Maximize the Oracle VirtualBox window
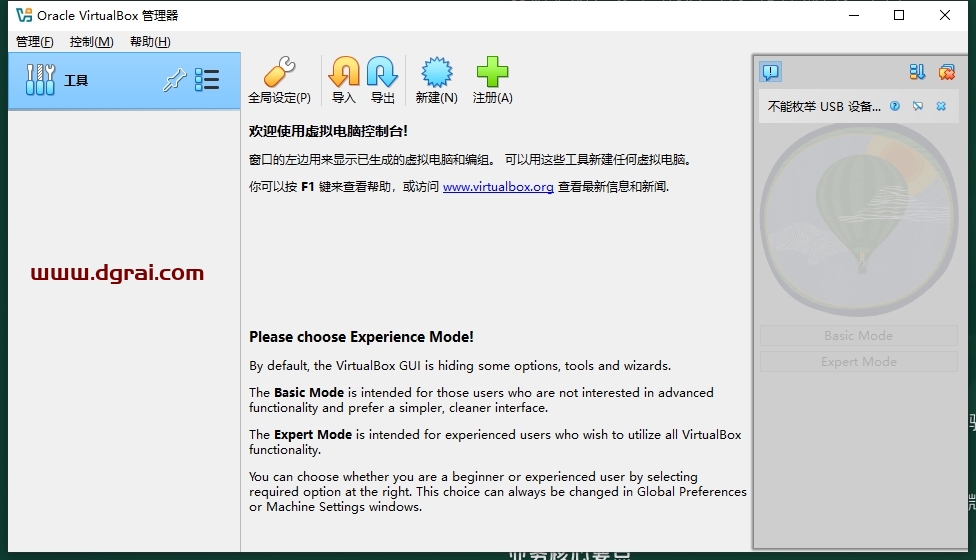Screen dimensions: 976x560 [899, 15]
